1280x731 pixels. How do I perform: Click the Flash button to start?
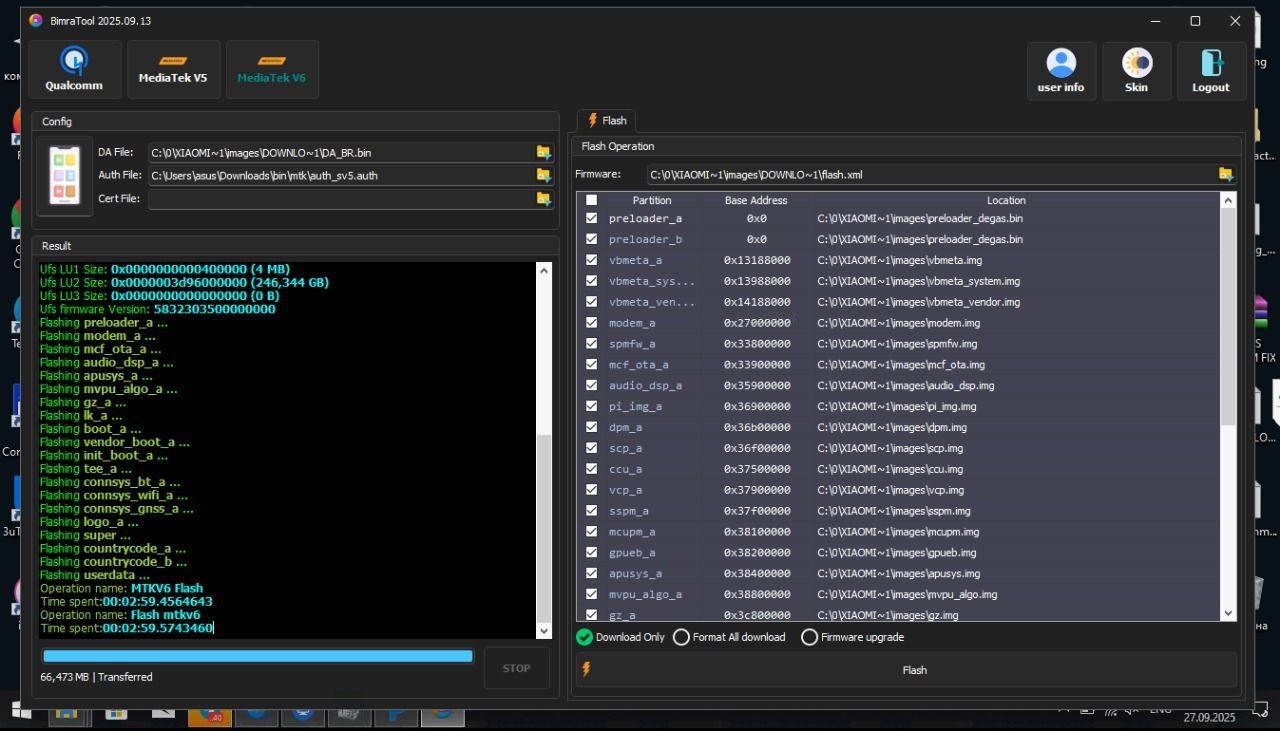[914, 670]
